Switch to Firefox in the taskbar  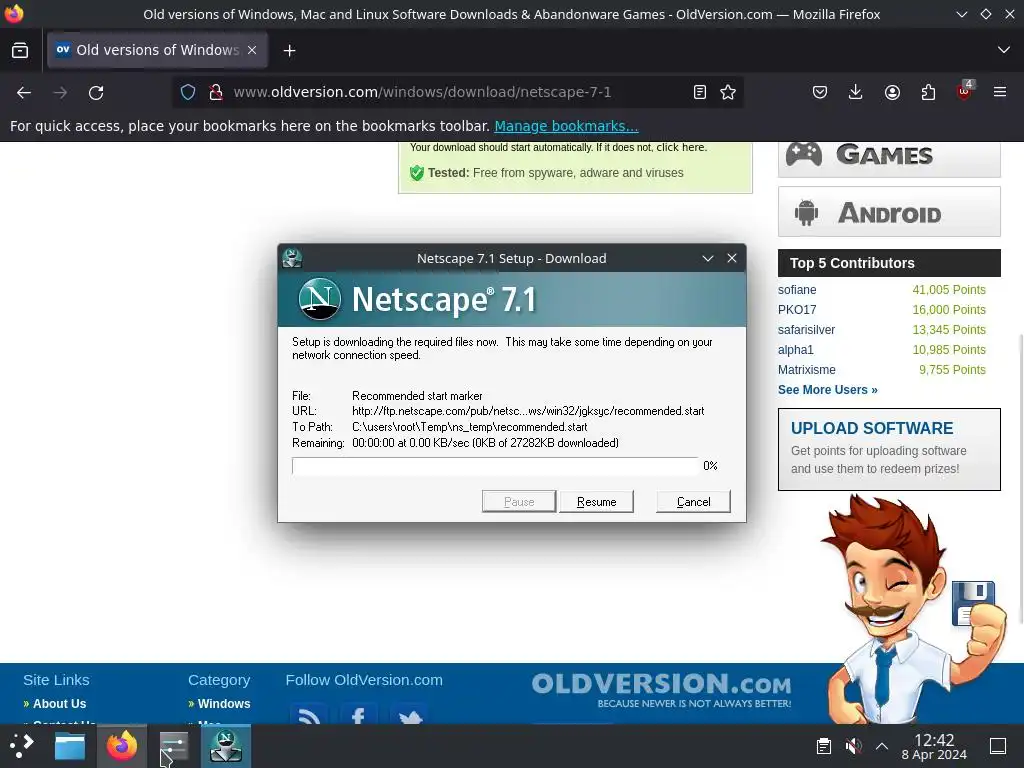(122, 746)
